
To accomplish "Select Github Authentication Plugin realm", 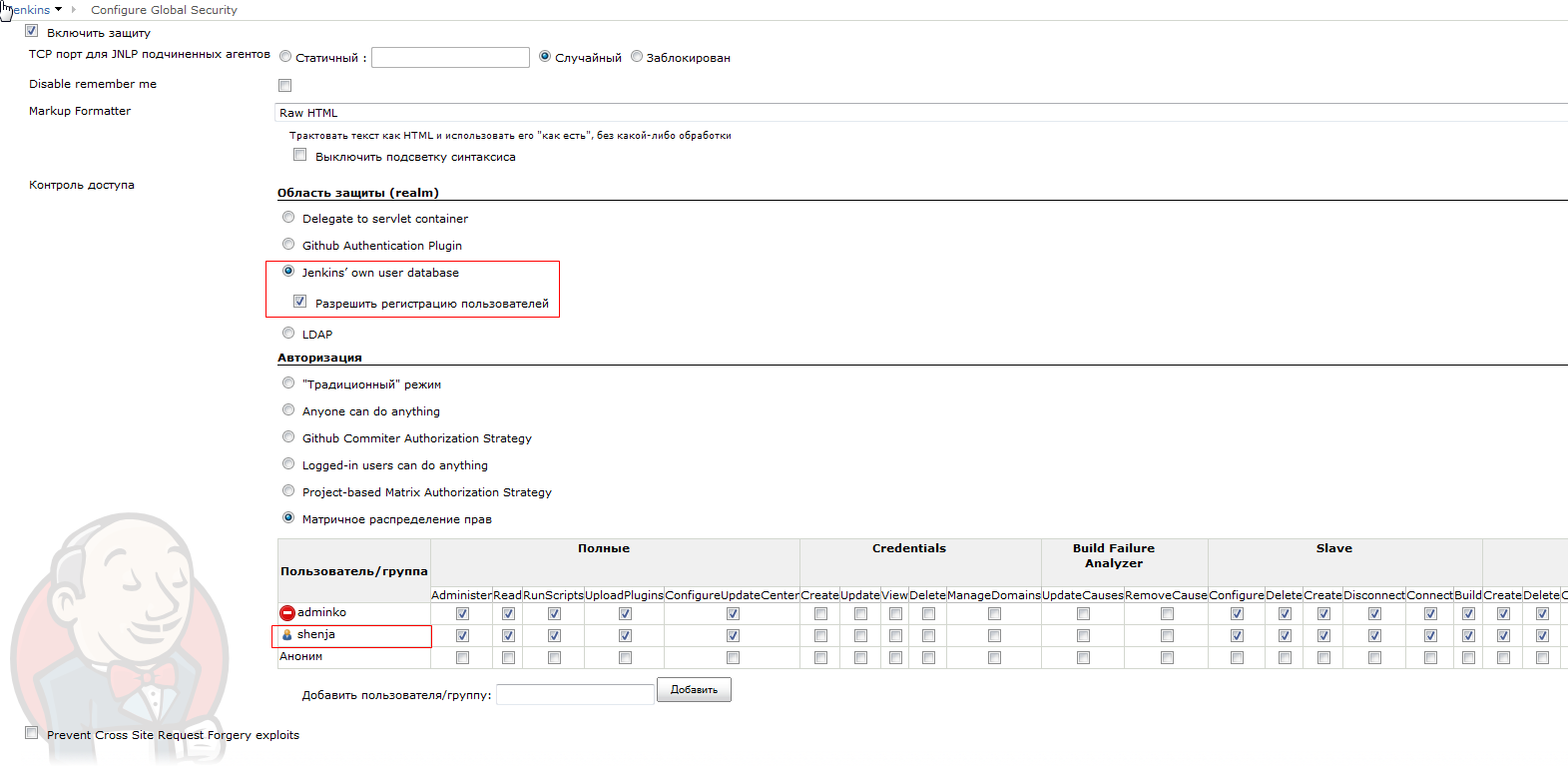I will click(288, 245).
